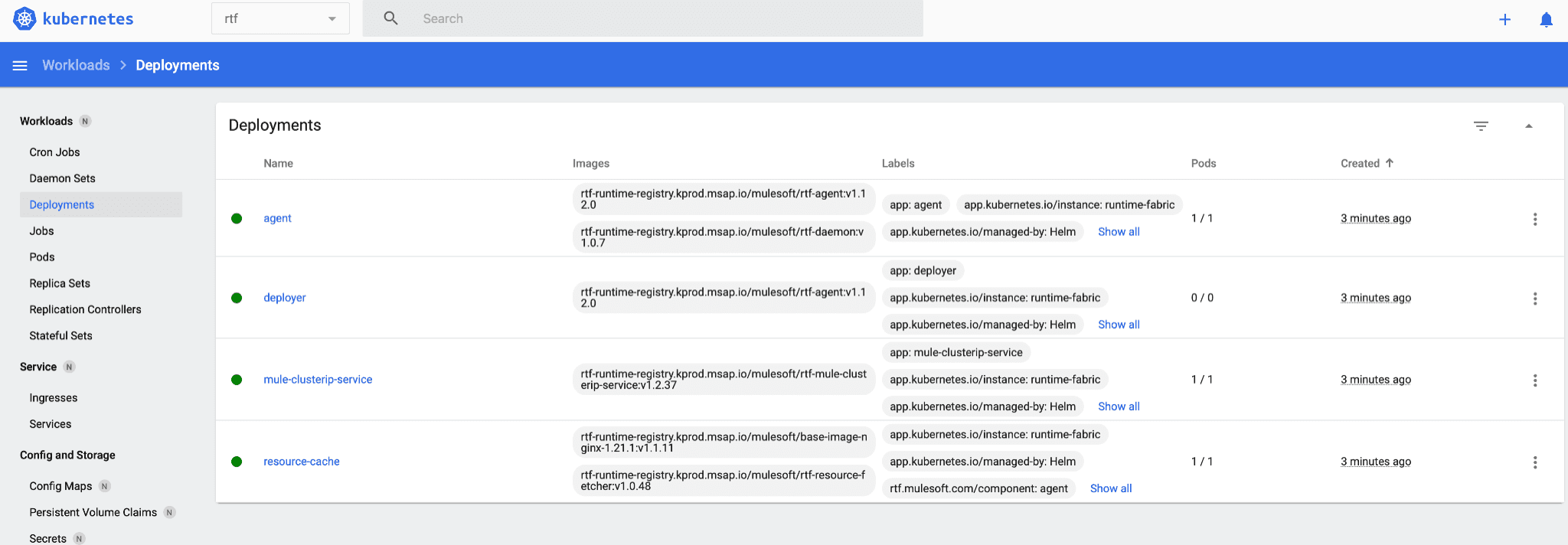Open actions menu for deployer deployment
This screenshot has height=545, width=1568.
click(x=1534, y=299)
